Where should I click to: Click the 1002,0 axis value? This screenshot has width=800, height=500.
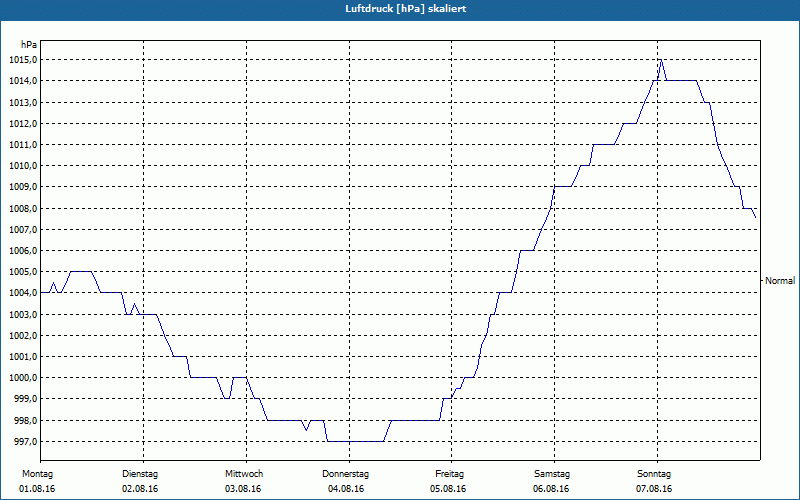(x=23, y=336)
